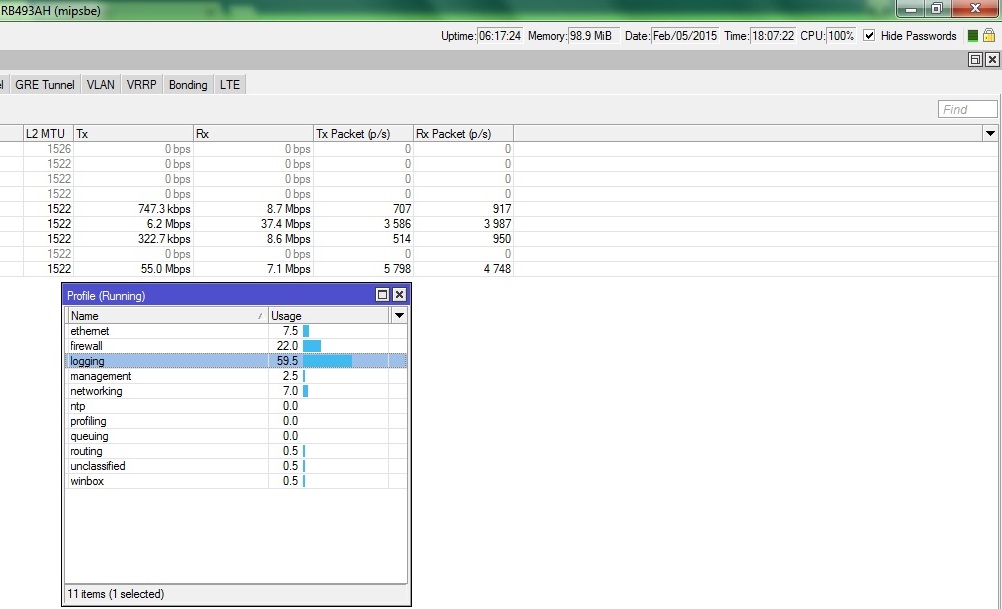
Task: Sort by the L2 MTU column header
Action: pyautogui.click(x=49, y=134)
